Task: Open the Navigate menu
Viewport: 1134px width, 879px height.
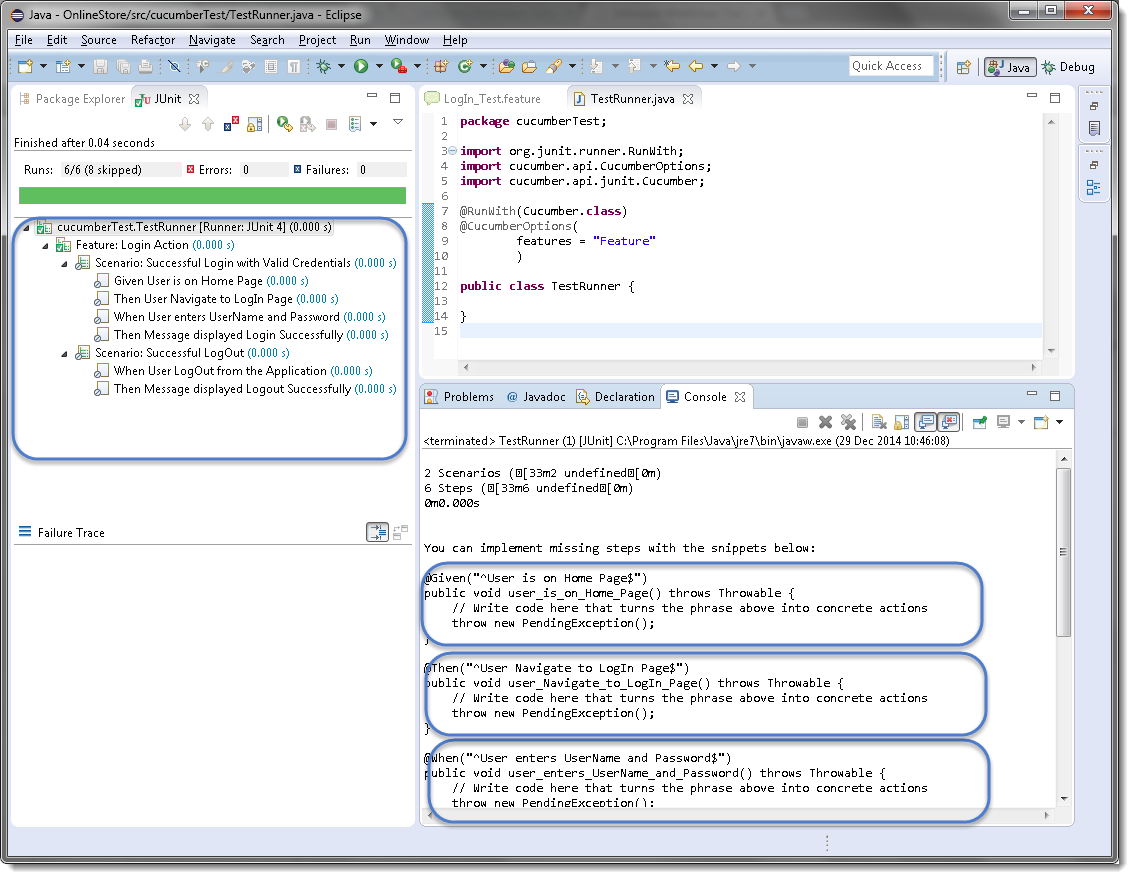Action: click(x=212, y=40)
